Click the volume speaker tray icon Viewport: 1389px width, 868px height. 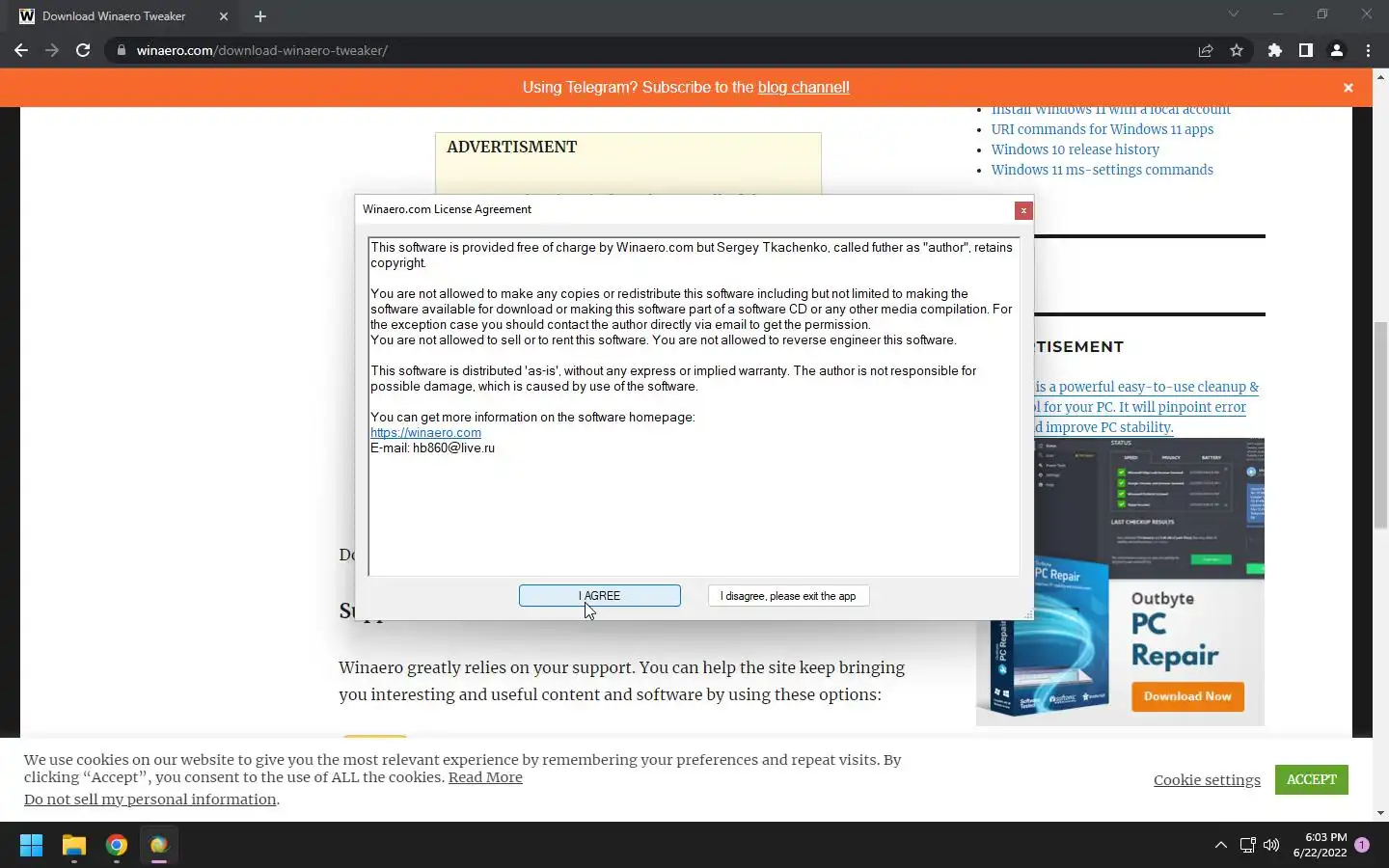[x=1271, y=845]
